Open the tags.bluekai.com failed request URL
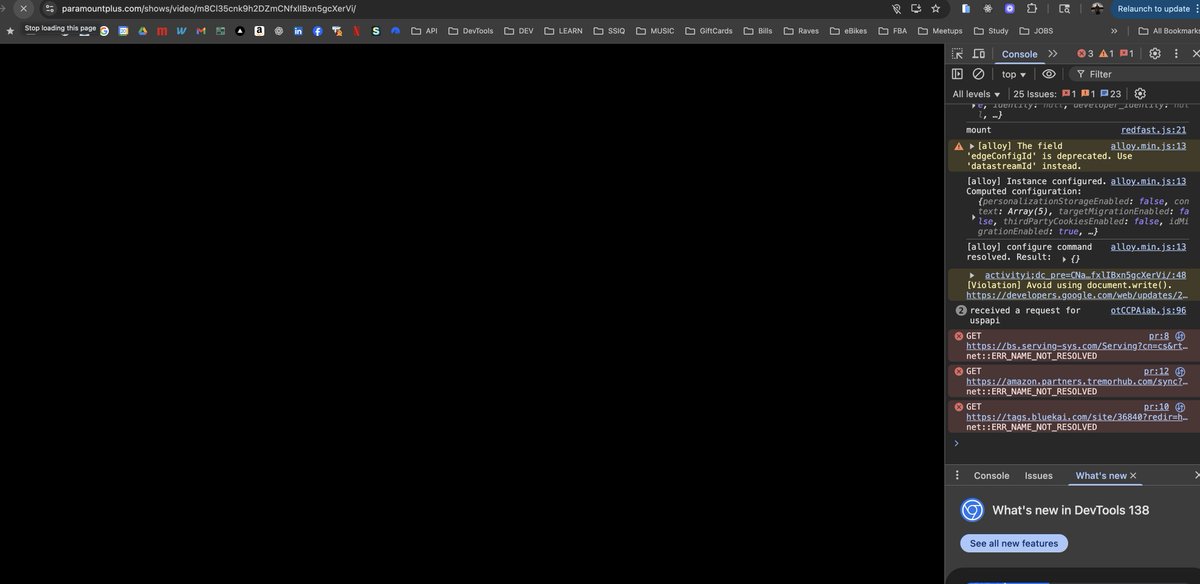This screenshot has height=584, width=1200. point(1076,417)
